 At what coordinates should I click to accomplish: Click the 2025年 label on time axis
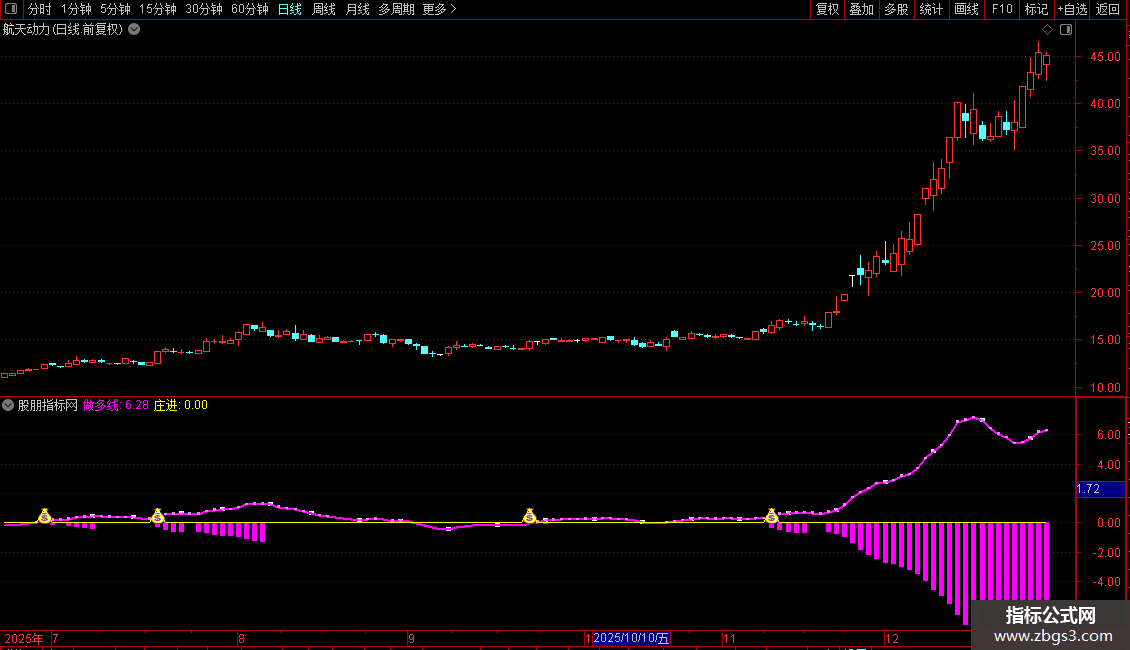click(24, 638)
